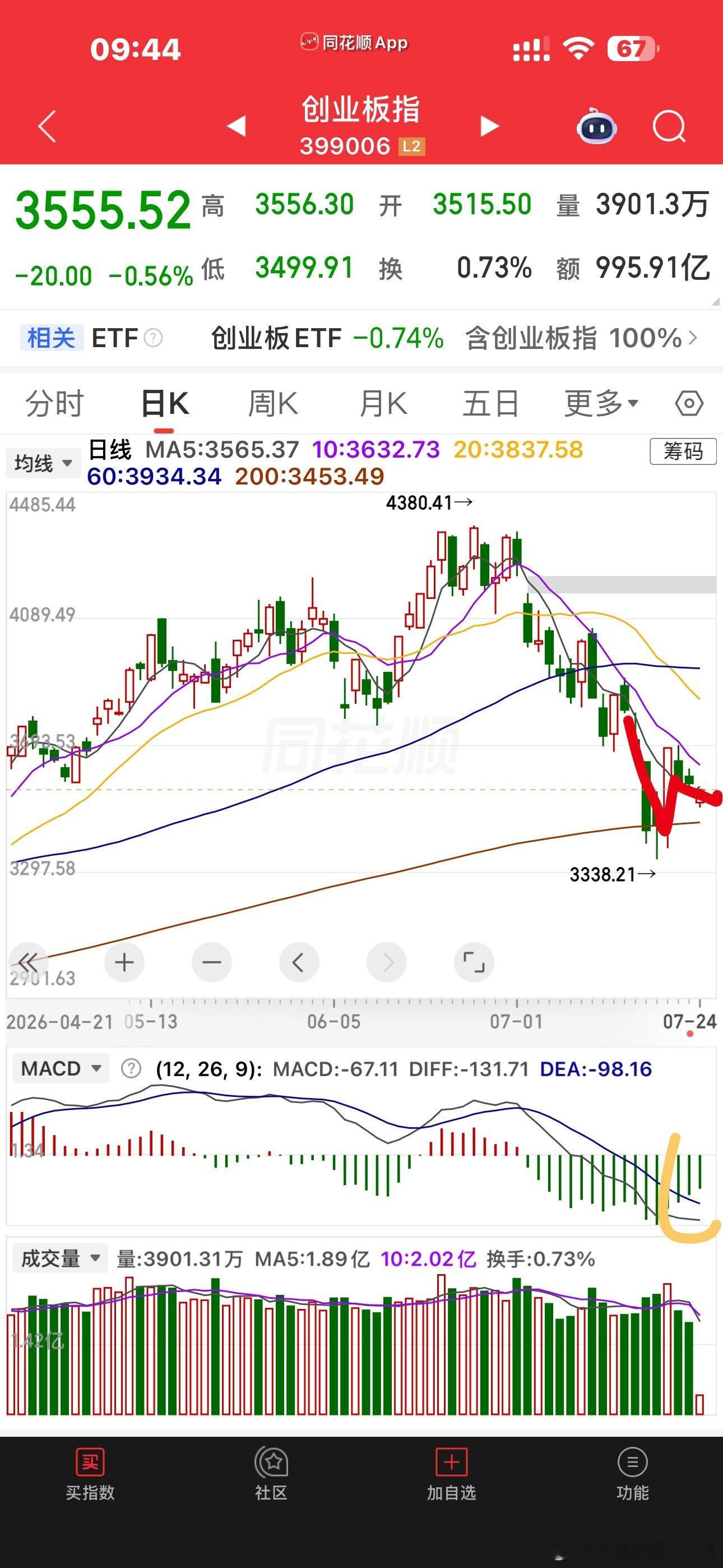The image size is (723, 1568).
Task: Tap the L2 level badge
Action: (x=411, y=146)
